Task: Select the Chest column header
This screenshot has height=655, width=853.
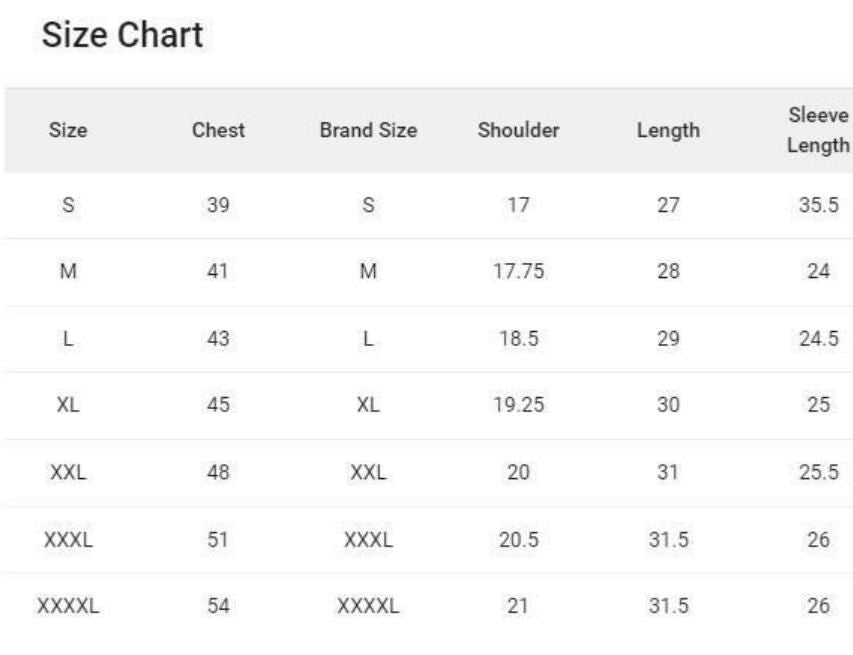Action: [x=218, y=130]
